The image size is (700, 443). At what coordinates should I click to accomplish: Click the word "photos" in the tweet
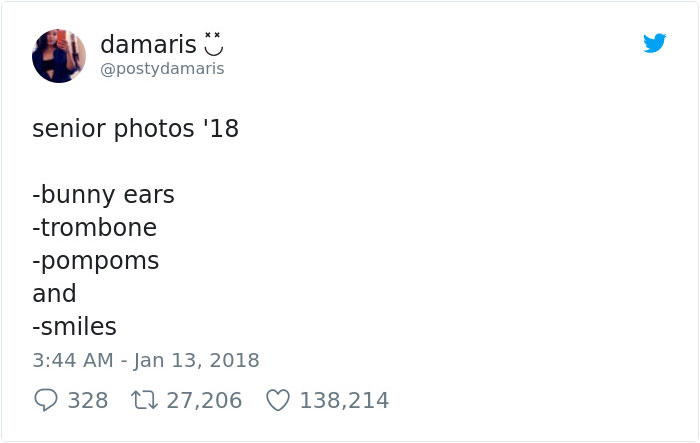coord(141,129)
